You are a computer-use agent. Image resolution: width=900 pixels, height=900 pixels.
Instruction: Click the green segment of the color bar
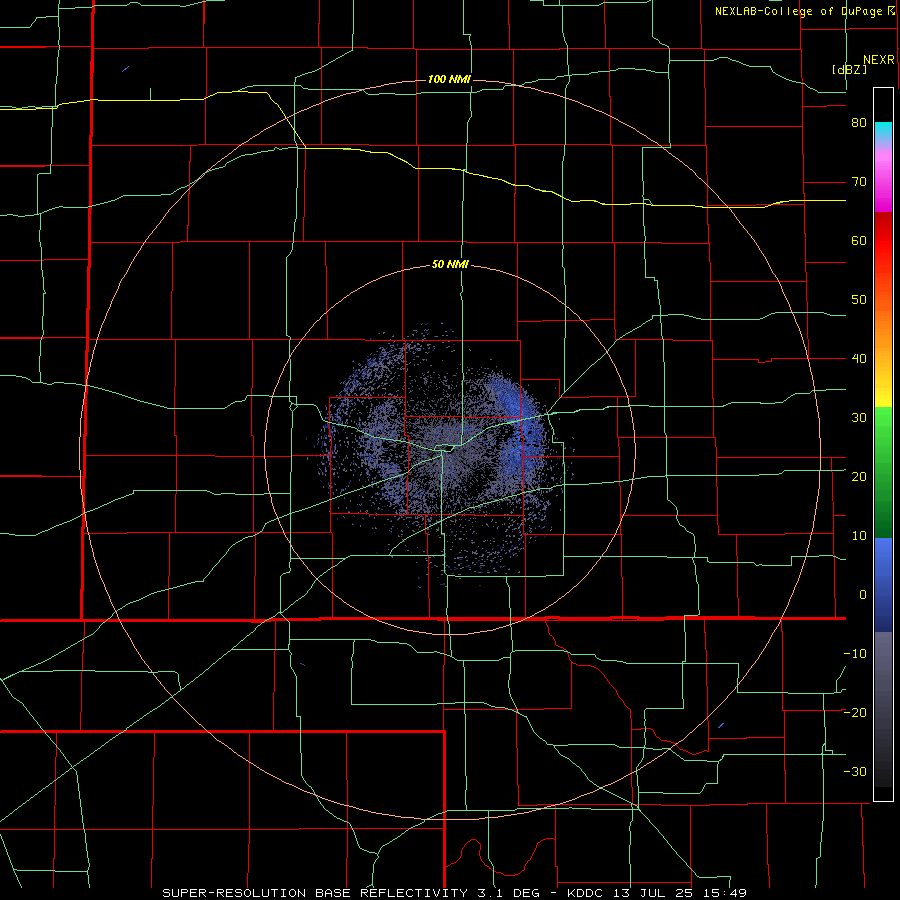(883, 472)
